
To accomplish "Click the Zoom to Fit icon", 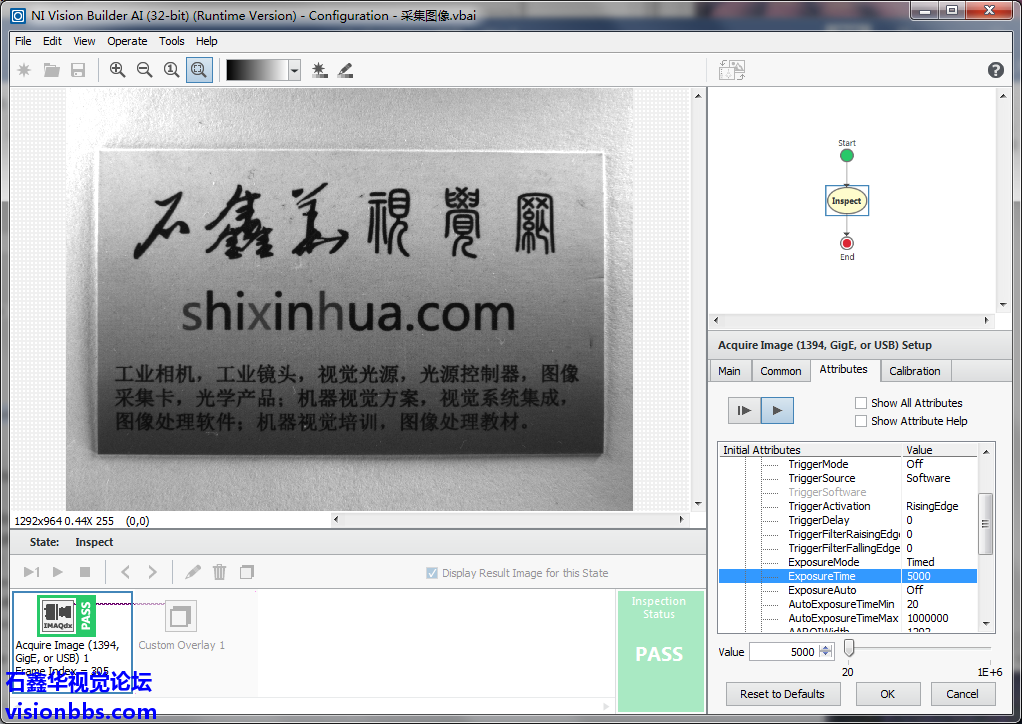I will coord(199,70).
